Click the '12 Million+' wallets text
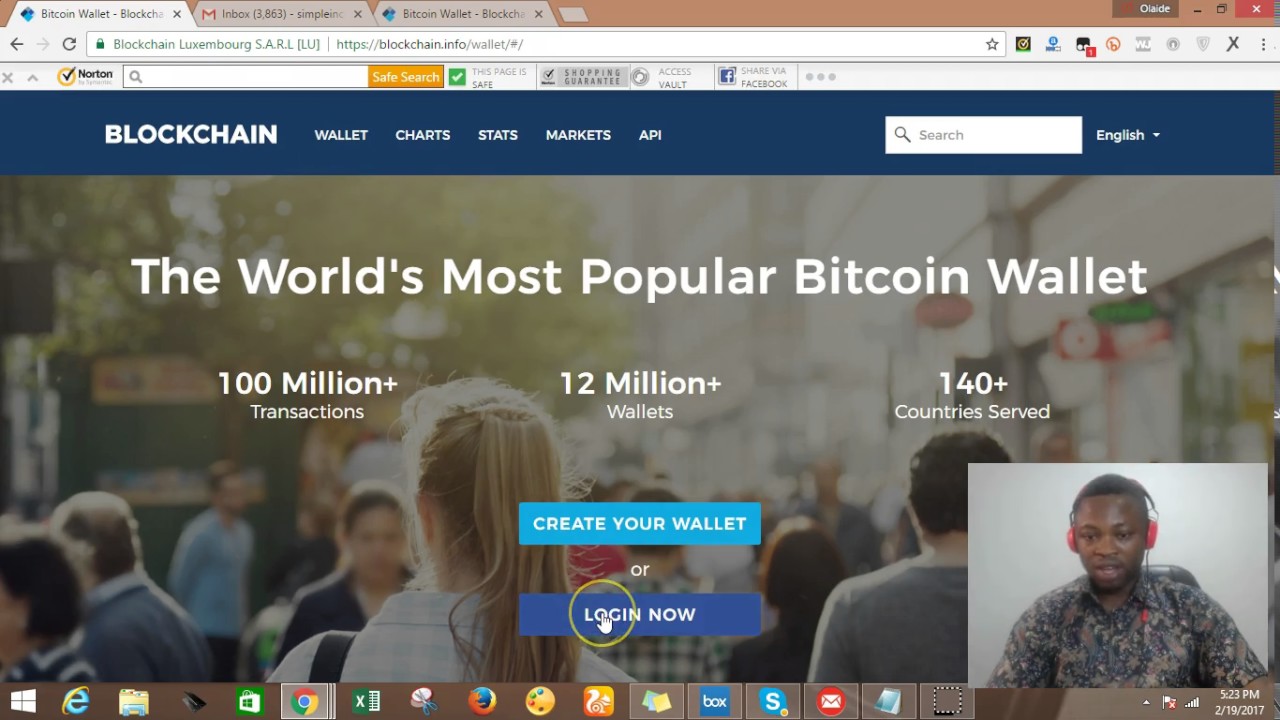This screenshot has width=1280, height=720. [x=640, y=383]
